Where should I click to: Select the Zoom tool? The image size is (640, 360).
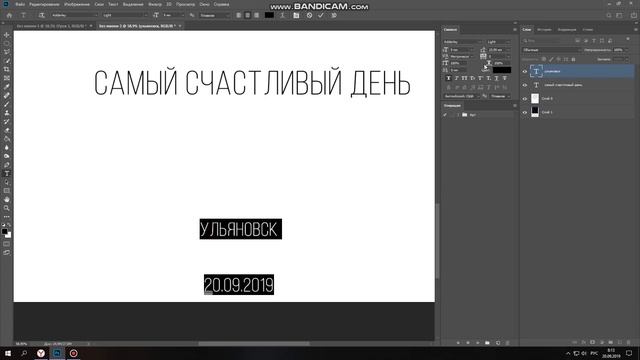coord(7,208)
